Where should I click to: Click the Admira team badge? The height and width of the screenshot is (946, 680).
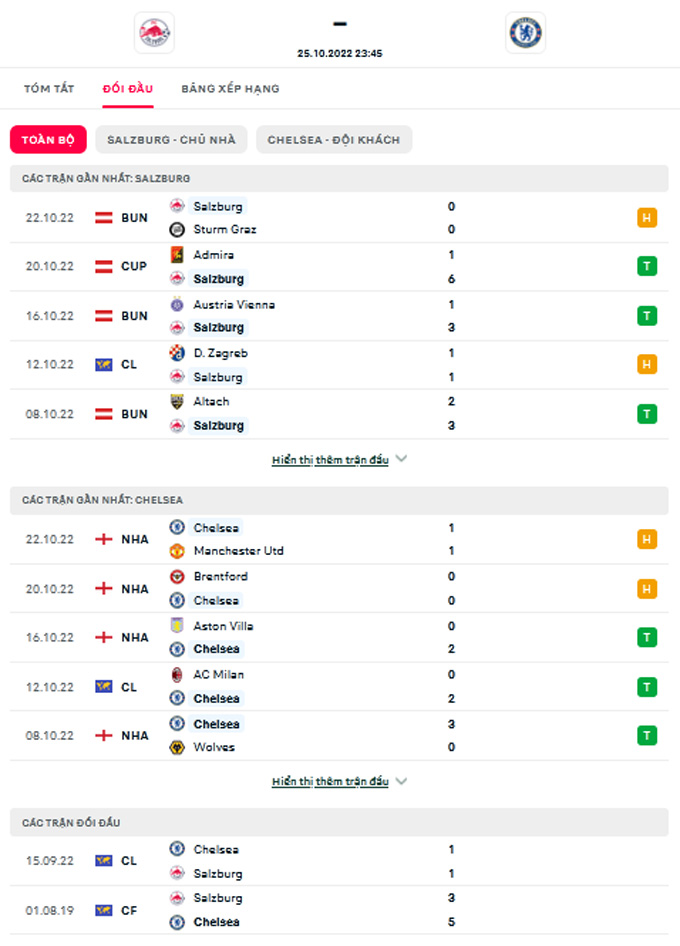tap(177, 255)
